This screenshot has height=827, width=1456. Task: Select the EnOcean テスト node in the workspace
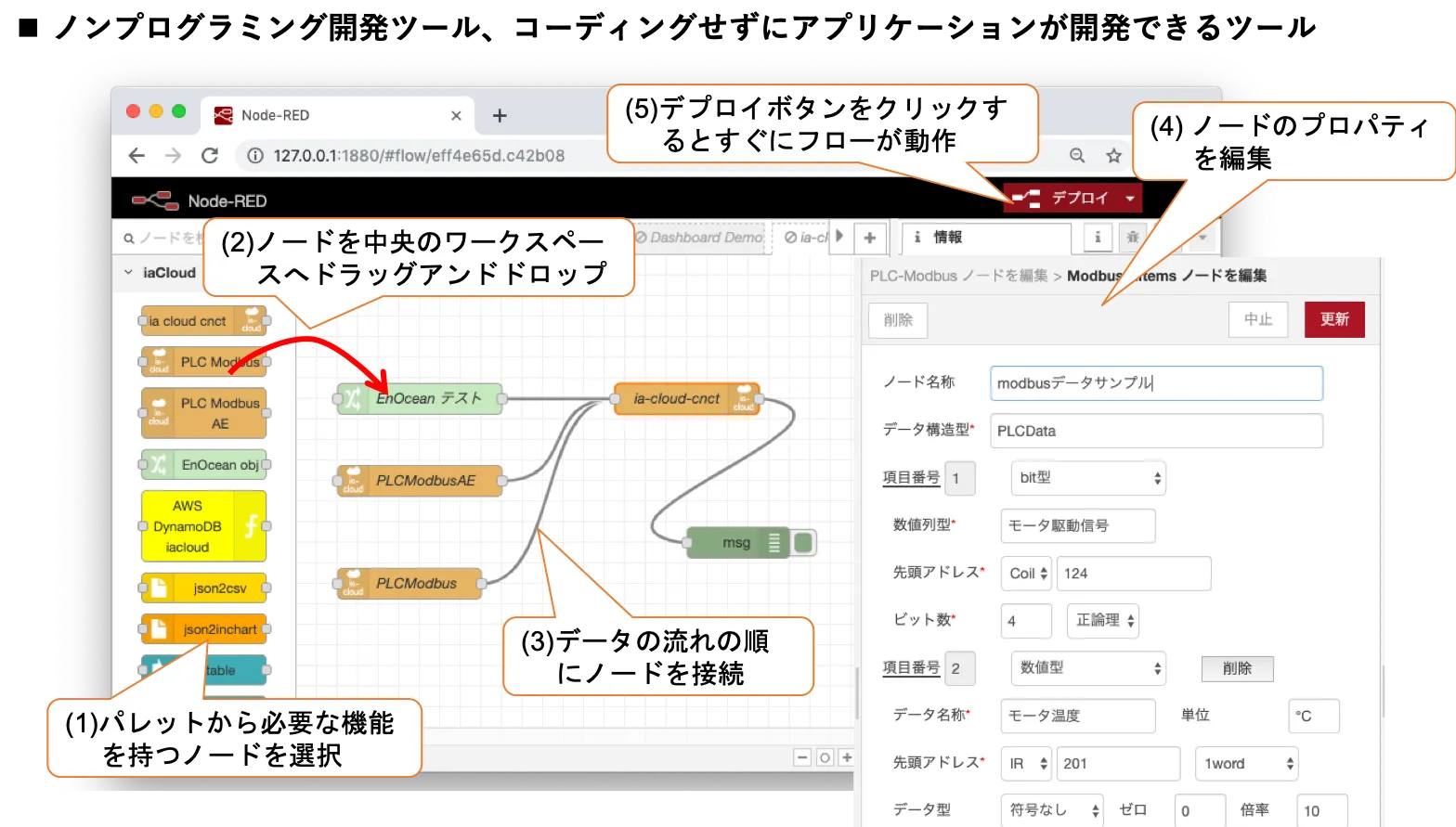(420, 398)
